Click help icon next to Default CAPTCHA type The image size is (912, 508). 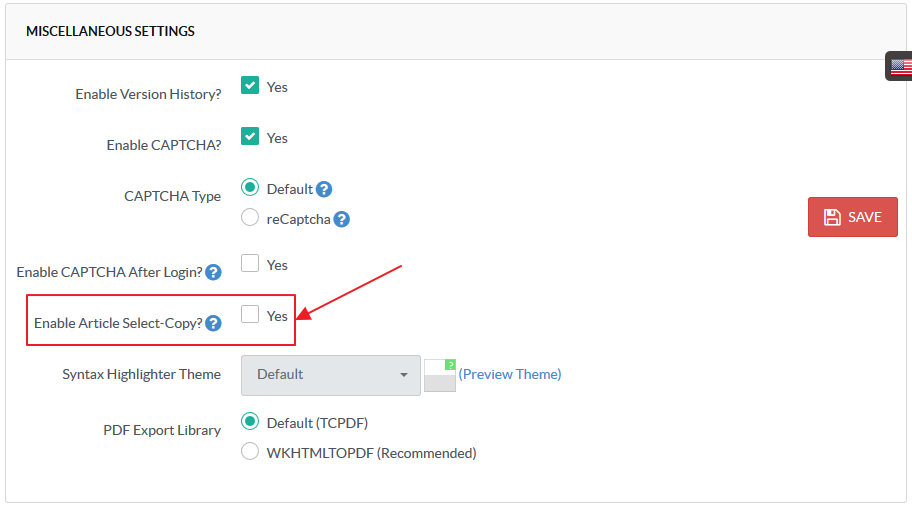tap(324, 189)
